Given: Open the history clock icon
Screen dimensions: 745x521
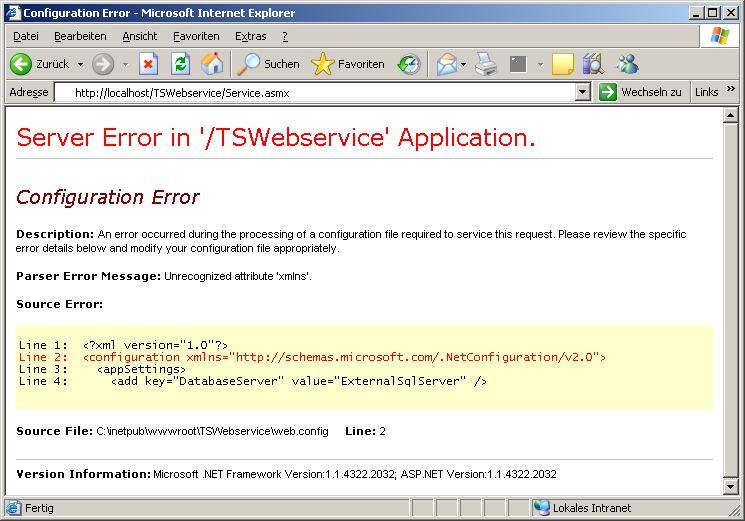Looking at the screenshot, I should (x=409, y=64).
